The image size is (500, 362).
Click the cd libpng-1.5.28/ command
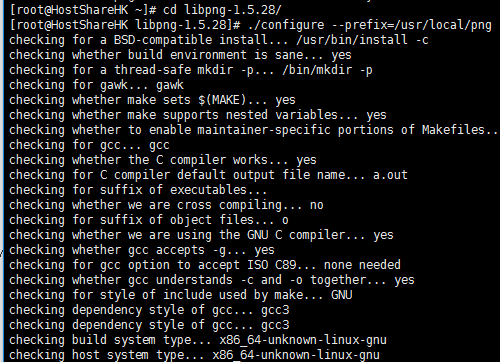(x=222, y=10)
